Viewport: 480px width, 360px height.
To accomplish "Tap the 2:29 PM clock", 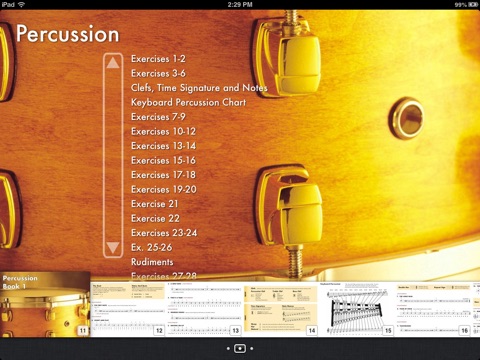I will [x=240, y=4].
